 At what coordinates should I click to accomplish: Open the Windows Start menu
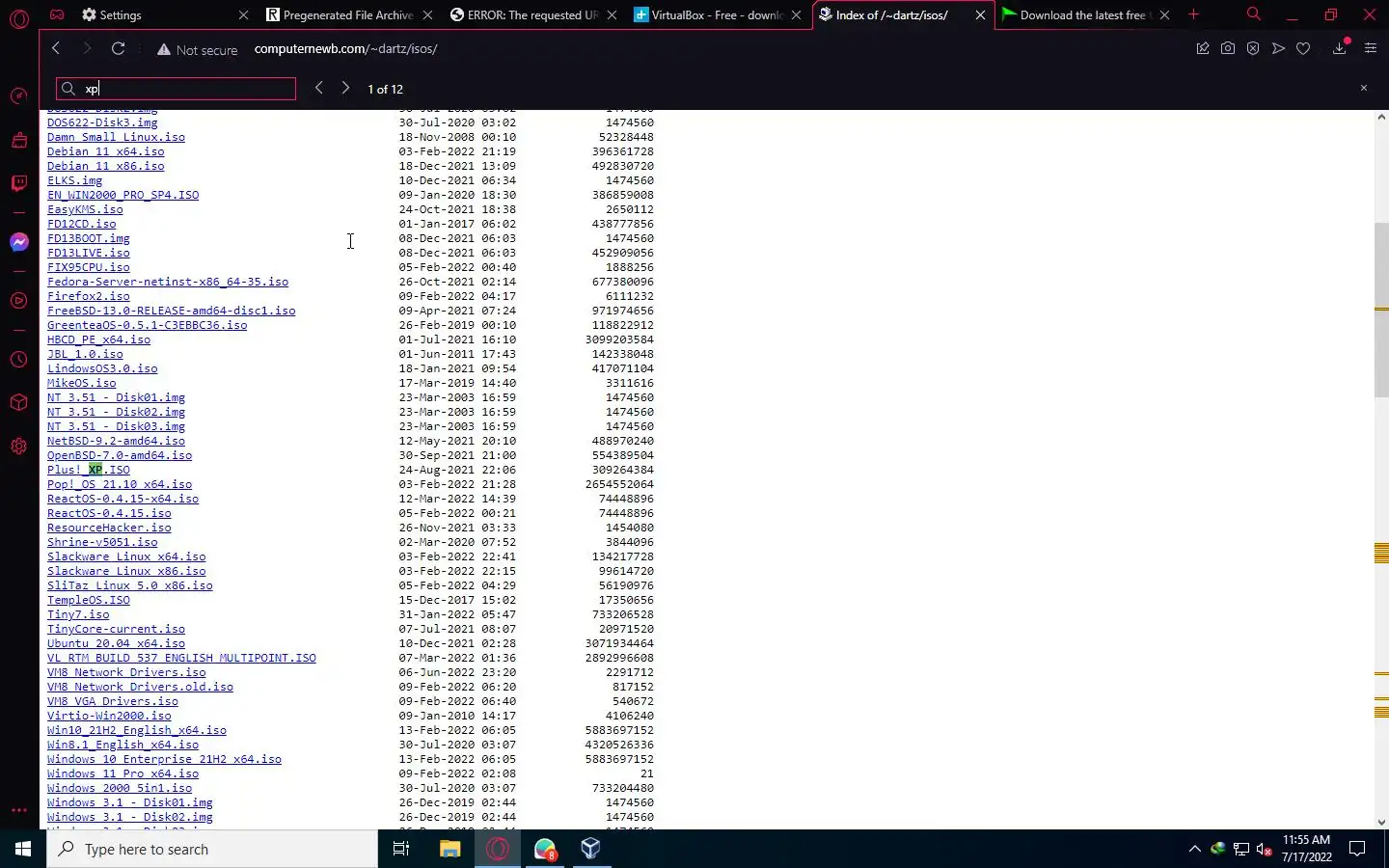23,849
